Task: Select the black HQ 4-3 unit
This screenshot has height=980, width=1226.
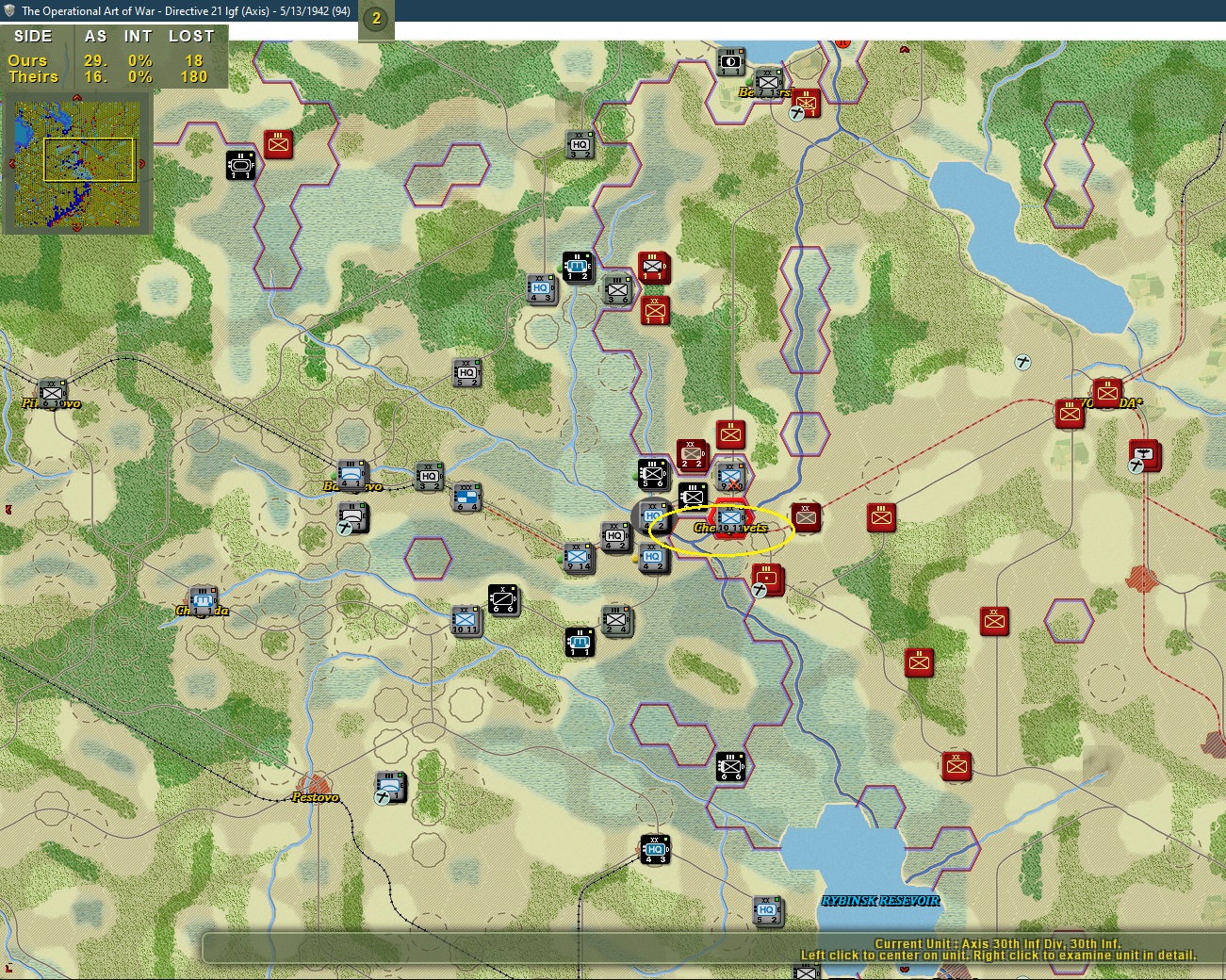Action: point(655,849)
